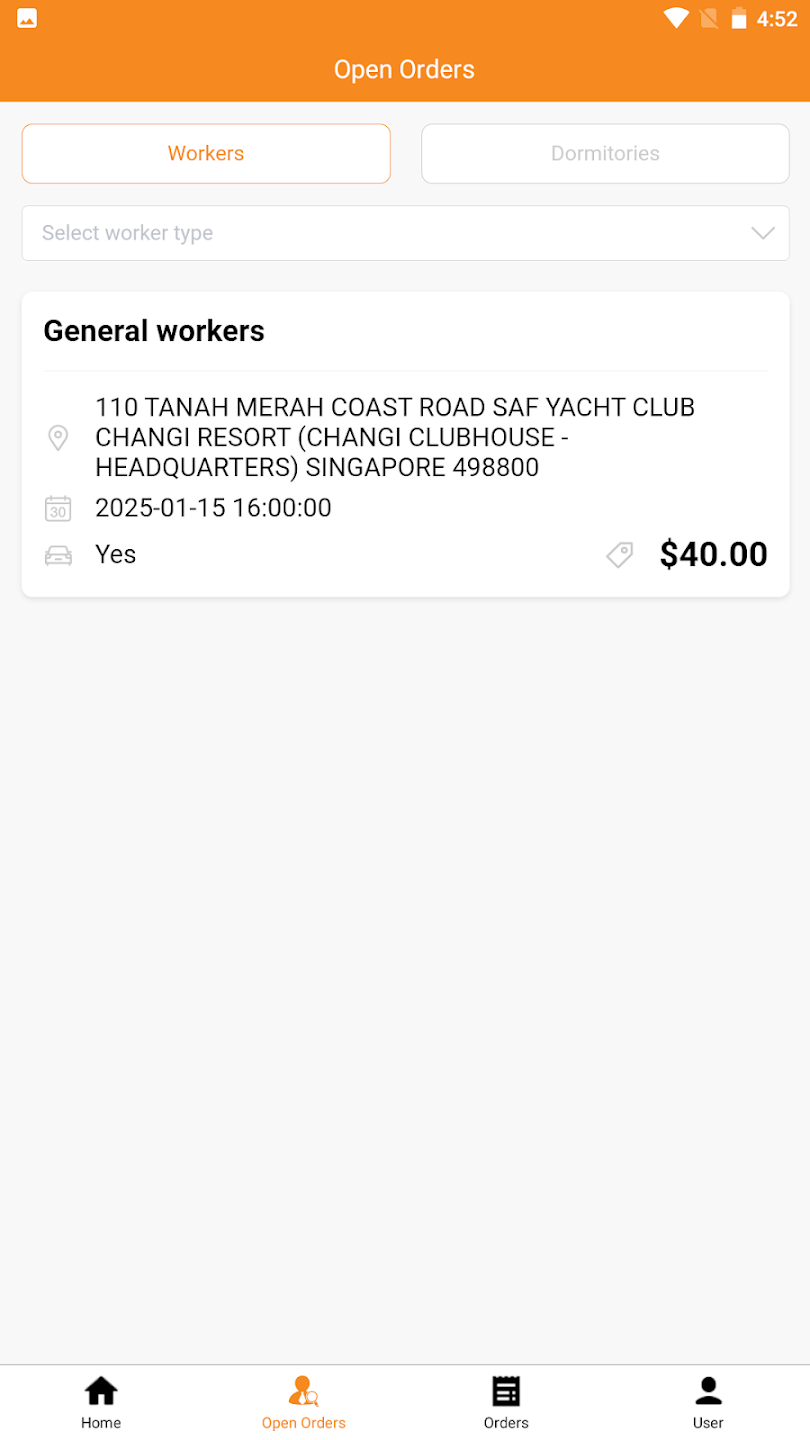Image resolution: width=810 pixels, height=1440 pixels.
Task: Tap the Wi-Fi status icon
Action: point(676,18)
